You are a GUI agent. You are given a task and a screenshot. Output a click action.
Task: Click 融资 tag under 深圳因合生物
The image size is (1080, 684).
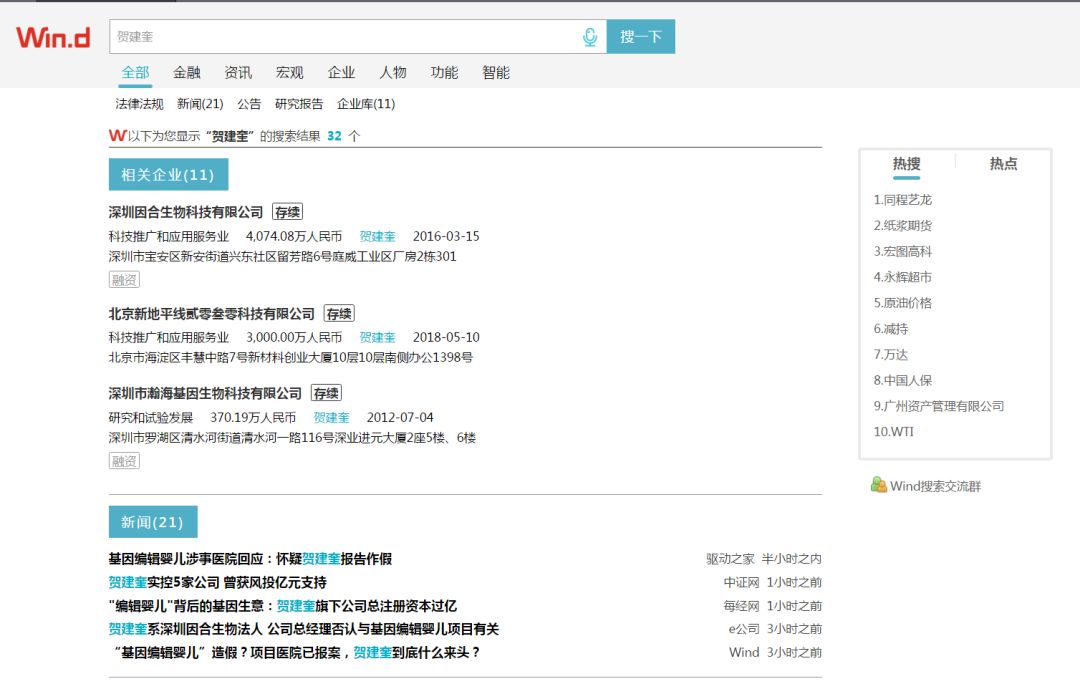(x=124, y=280)
